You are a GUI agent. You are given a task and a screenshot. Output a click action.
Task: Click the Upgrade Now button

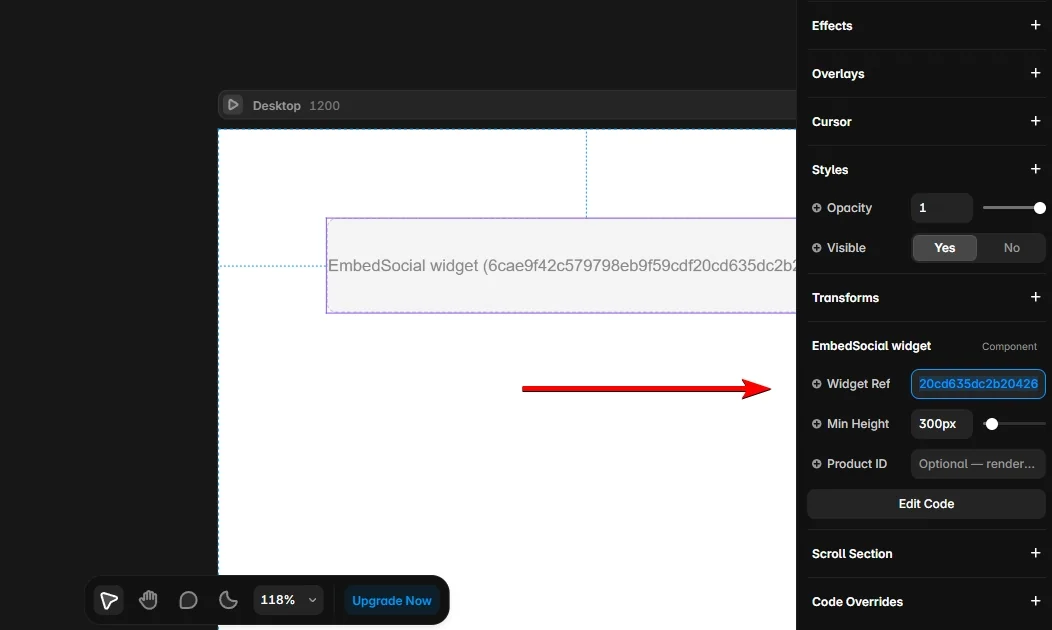click(x=391, y=600)
